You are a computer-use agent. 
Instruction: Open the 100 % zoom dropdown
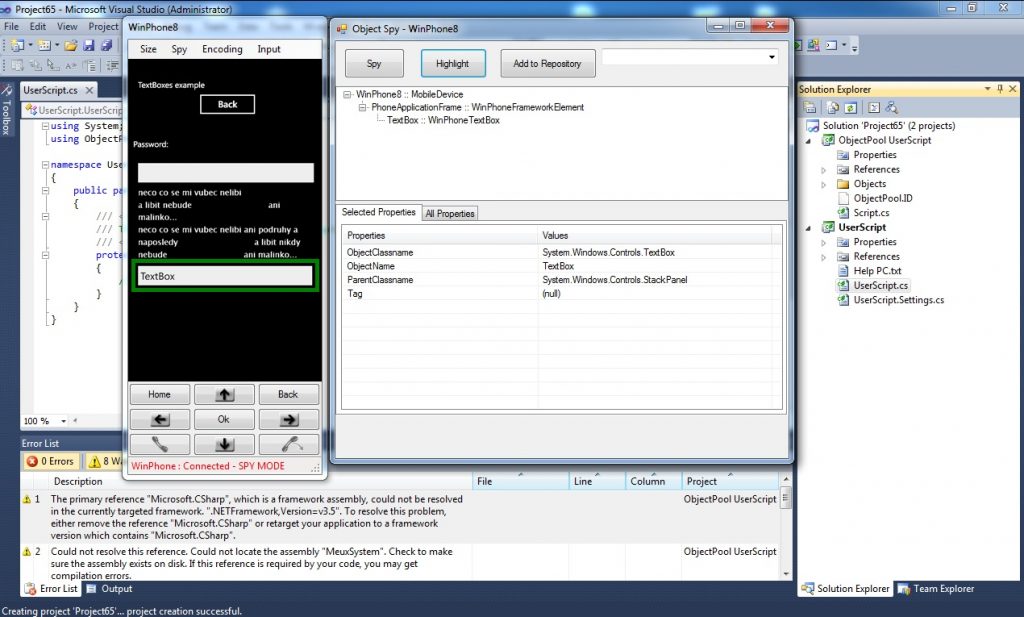pyautogui.click(x=63, y=421)
